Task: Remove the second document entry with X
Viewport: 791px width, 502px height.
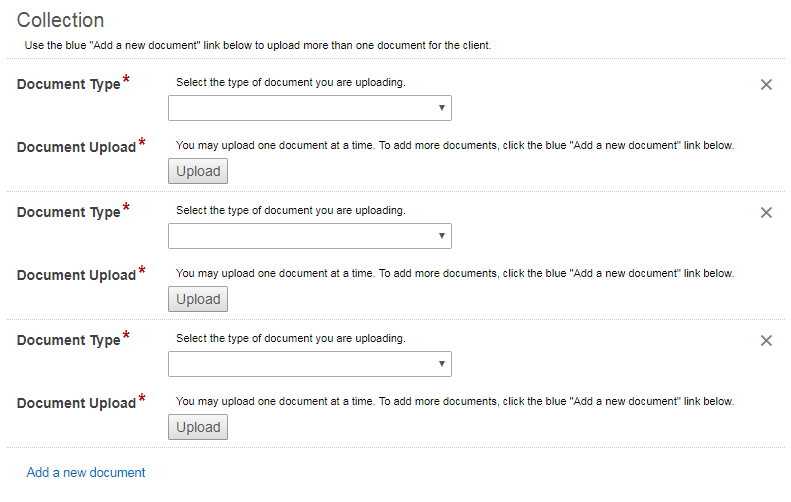Action: [x=766, y=213]
